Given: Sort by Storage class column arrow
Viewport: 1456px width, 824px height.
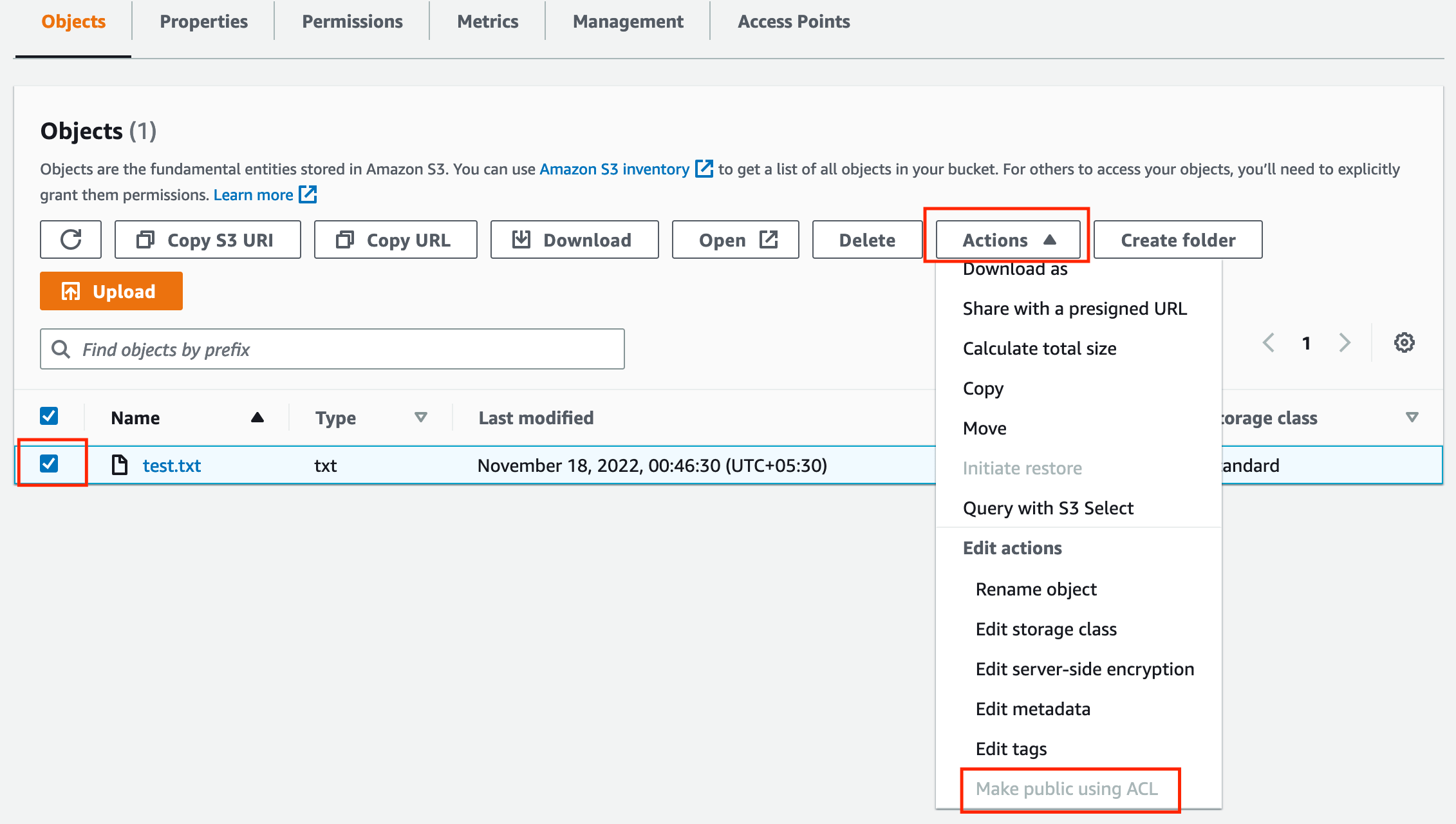Looking at the screenshot, I should (x=1412, y=417).
